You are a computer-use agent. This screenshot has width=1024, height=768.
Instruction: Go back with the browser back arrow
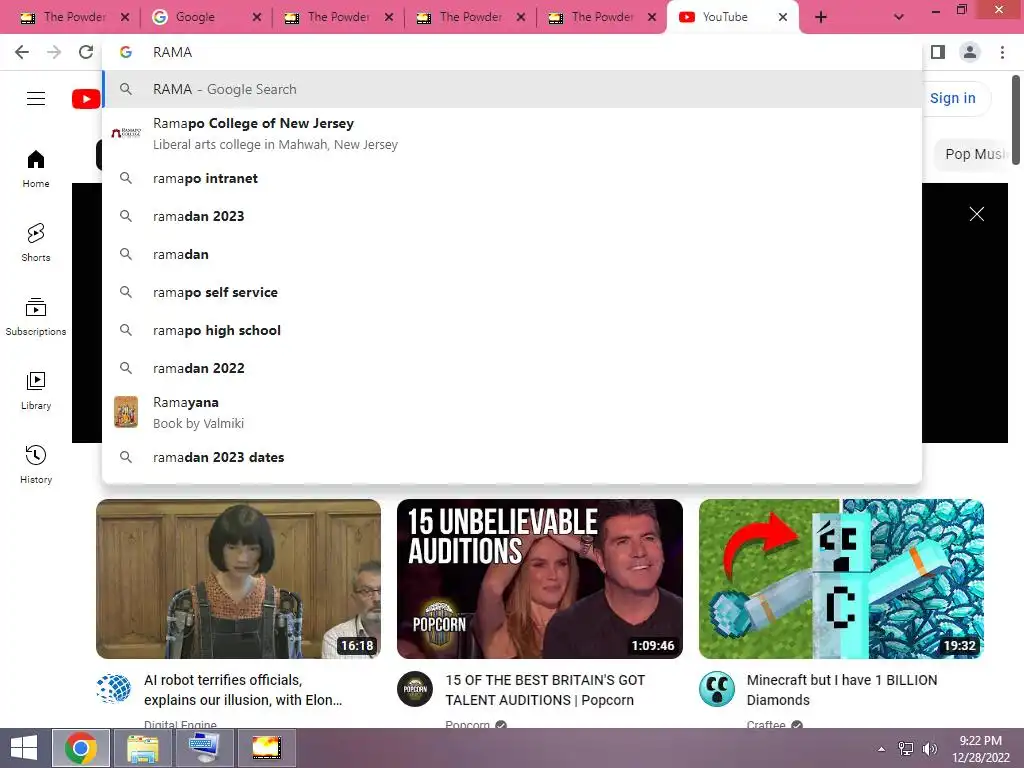(x=22, y=52)
